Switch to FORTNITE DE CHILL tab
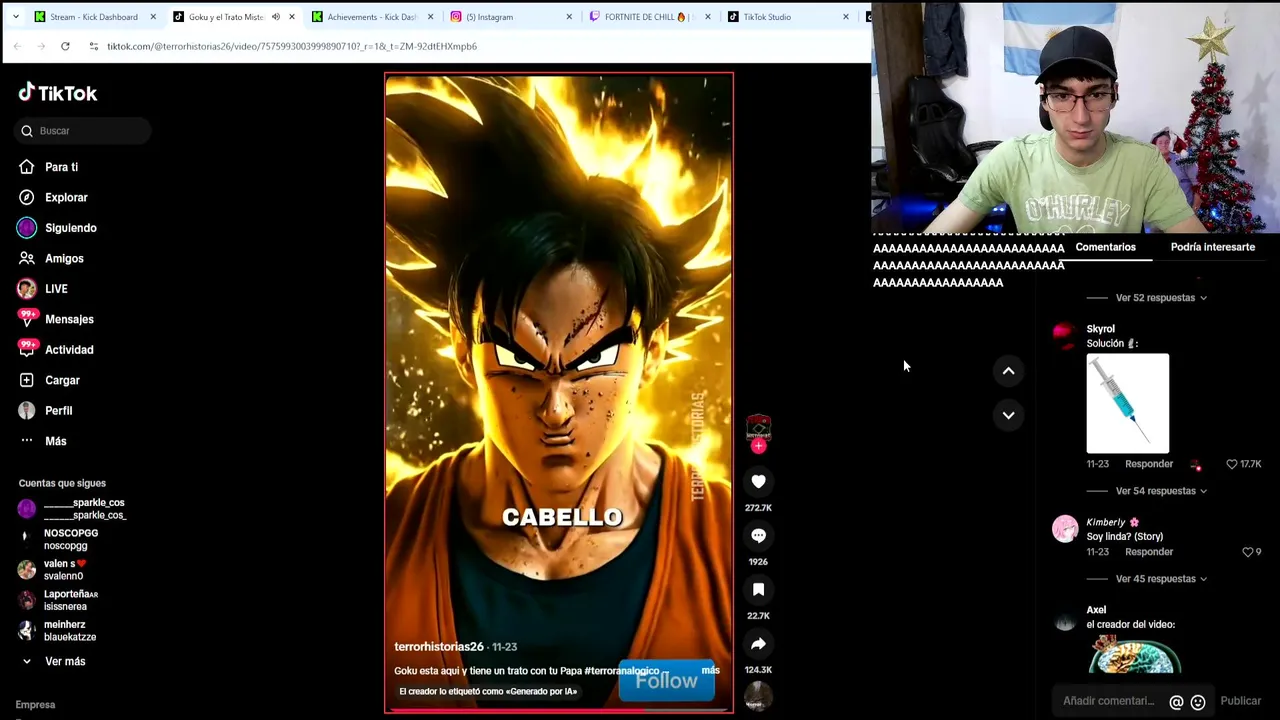The height and width of the screenshot is (720, 1280). (x=649, y=17)
